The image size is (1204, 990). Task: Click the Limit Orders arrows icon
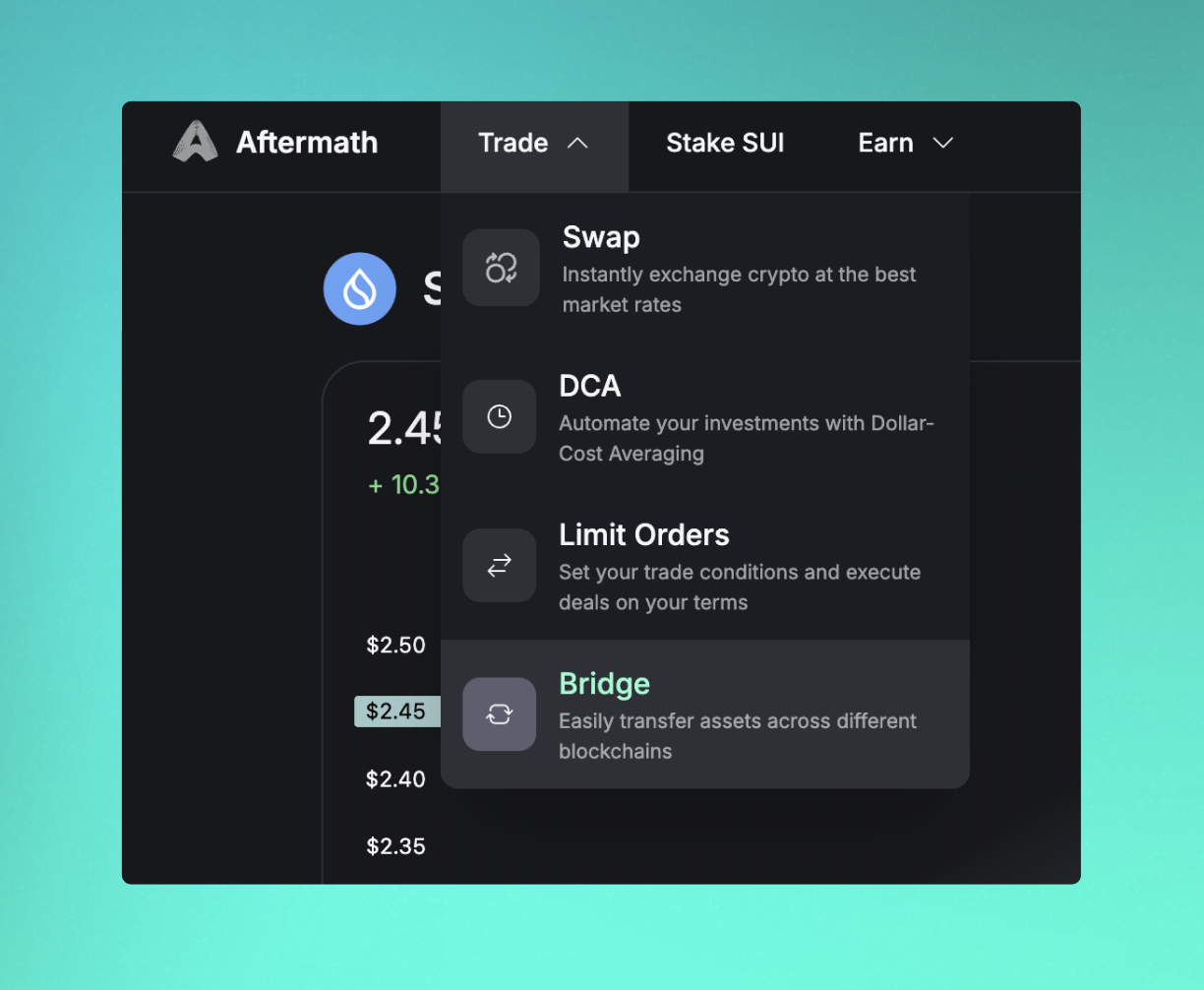[499, 566]
